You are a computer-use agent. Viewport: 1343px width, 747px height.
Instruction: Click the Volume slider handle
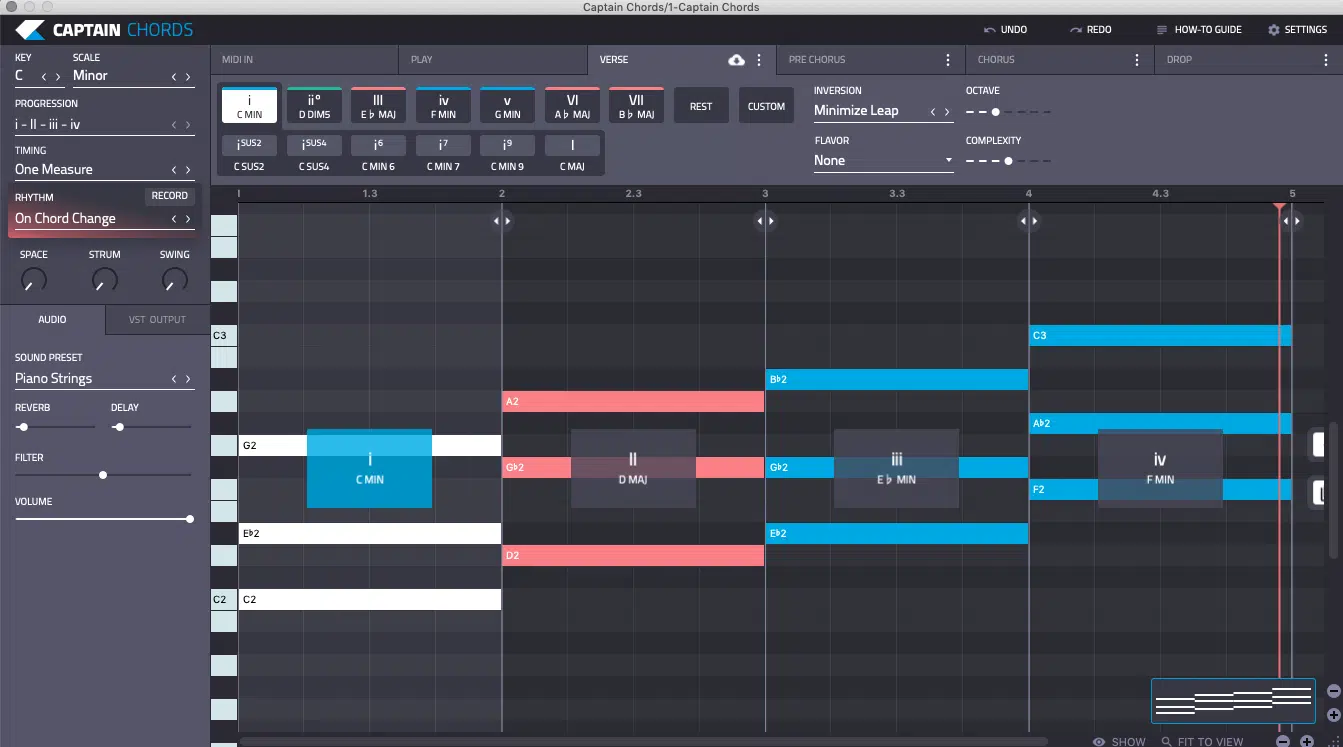tap(189, 519)
